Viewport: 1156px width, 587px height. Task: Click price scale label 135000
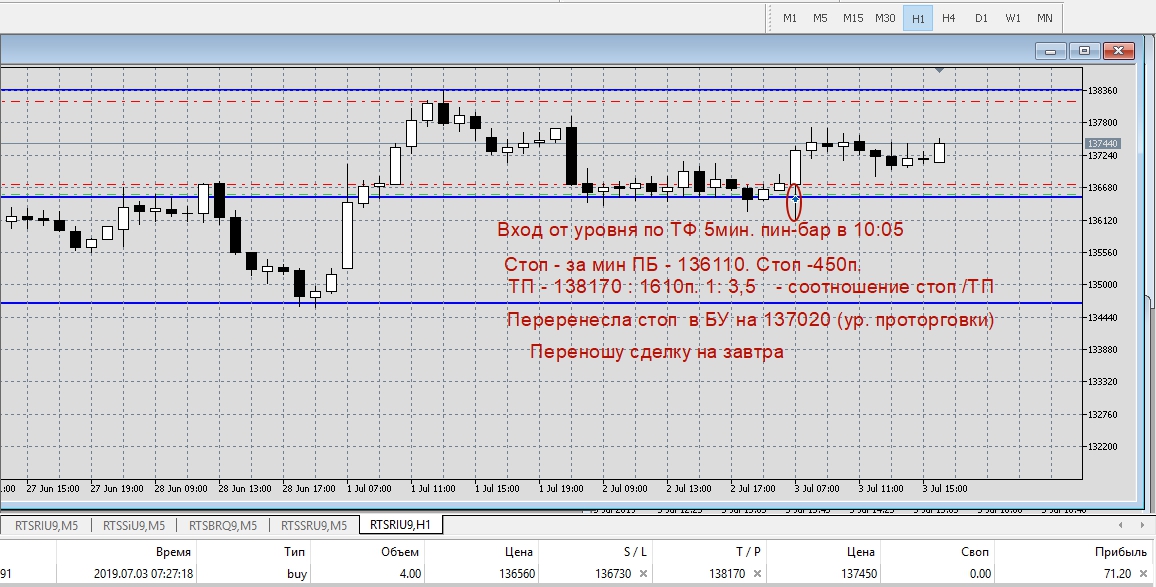tap(1102, 285)
